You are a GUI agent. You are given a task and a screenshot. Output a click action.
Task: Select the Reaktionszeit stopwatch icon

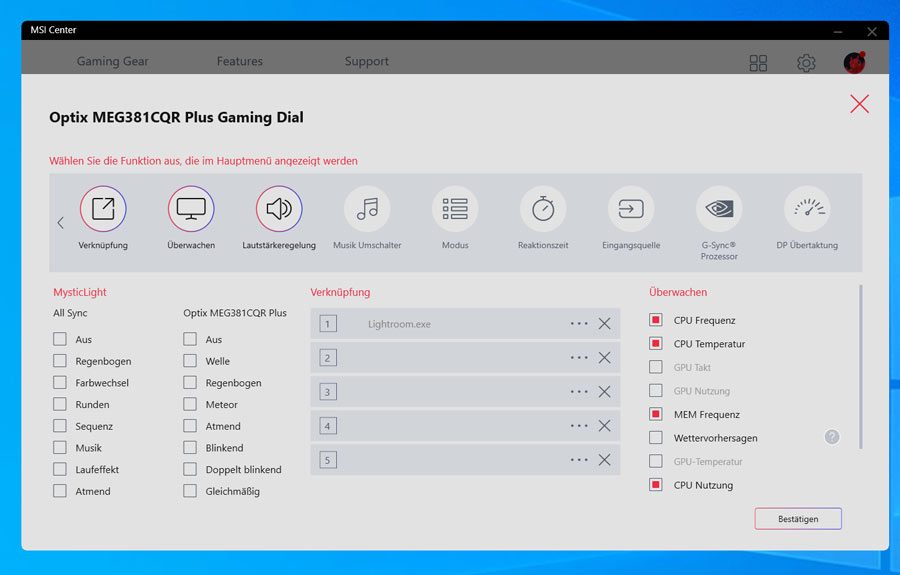coord(543,209)
